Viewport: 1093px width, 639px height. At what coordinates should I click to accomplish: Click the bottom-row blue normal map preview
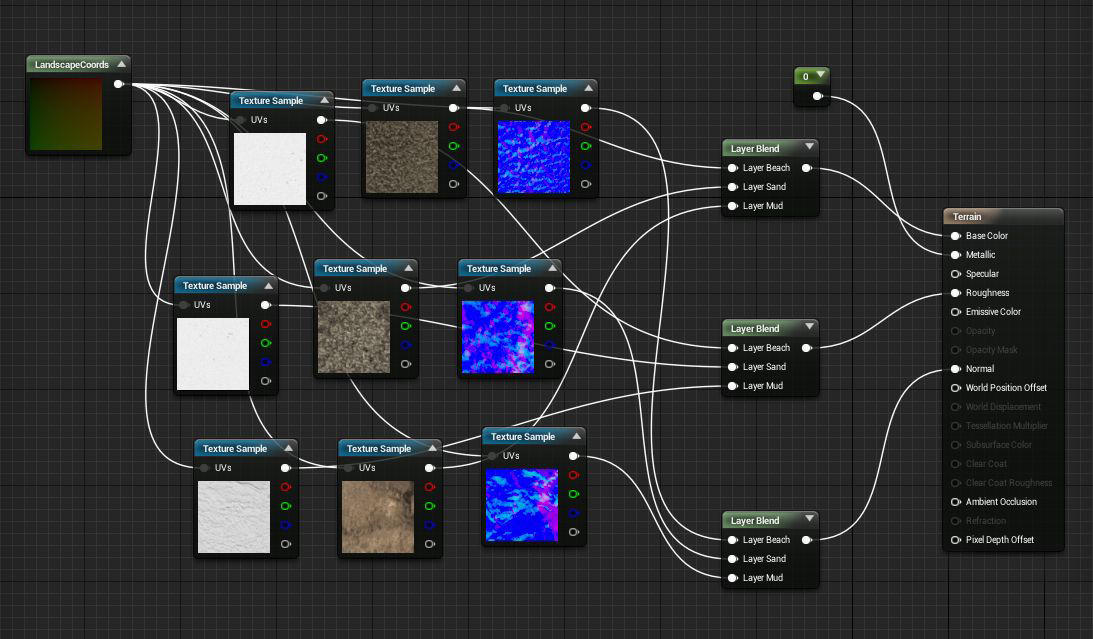pos(521,505)
